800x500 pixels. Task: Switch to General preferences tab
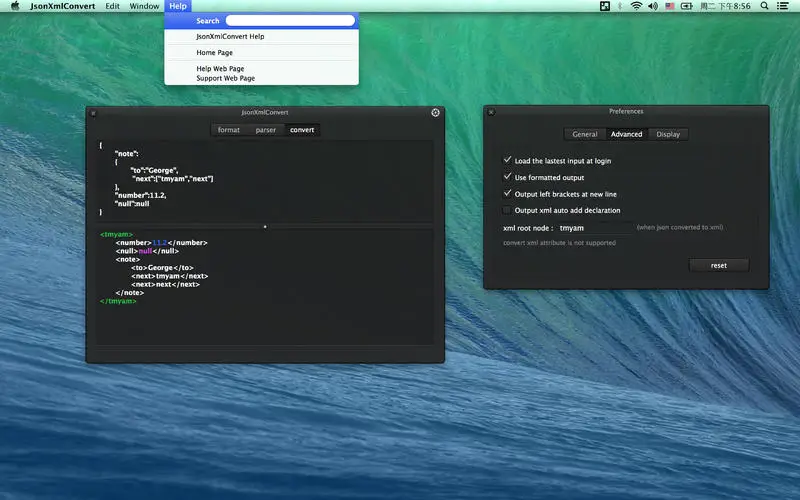tap(585, 134)
